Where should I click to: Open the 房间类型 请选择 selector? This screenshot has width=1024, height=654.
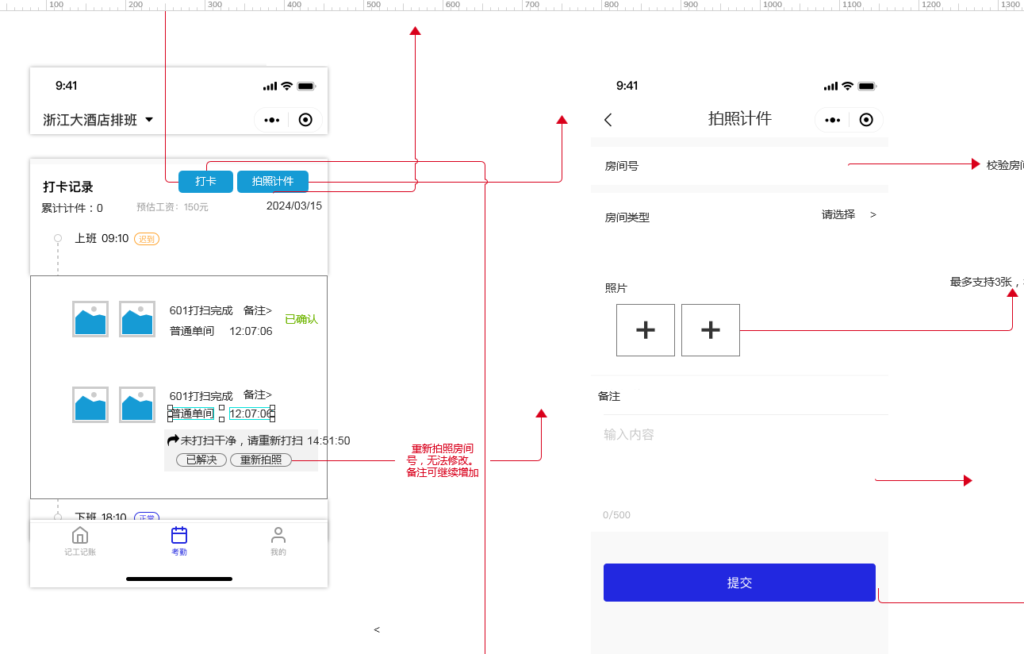pos(848,215)
